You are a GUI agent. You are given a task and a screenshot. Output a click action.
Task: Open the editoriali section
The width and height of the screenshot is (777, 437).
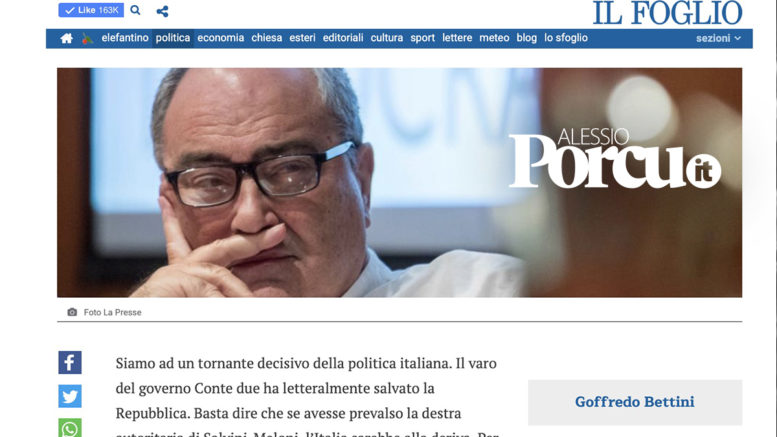tap(343, 38)
